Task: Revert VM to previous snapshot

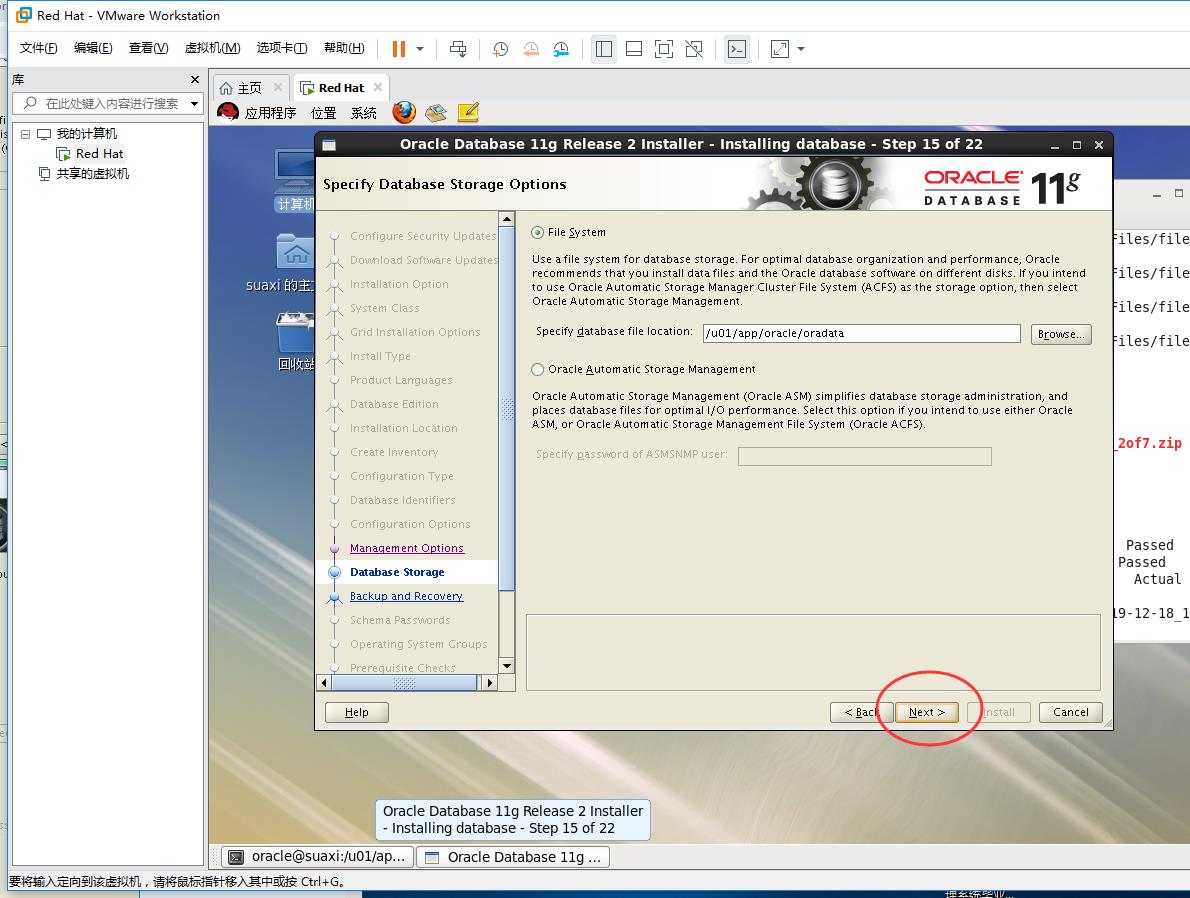Action: pos(530,49)
